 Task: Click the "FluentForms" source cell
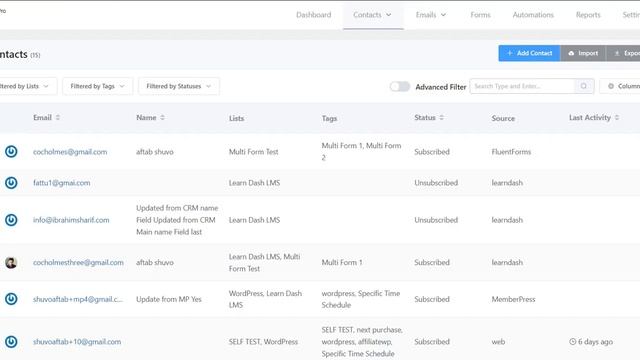pos(511,152)
